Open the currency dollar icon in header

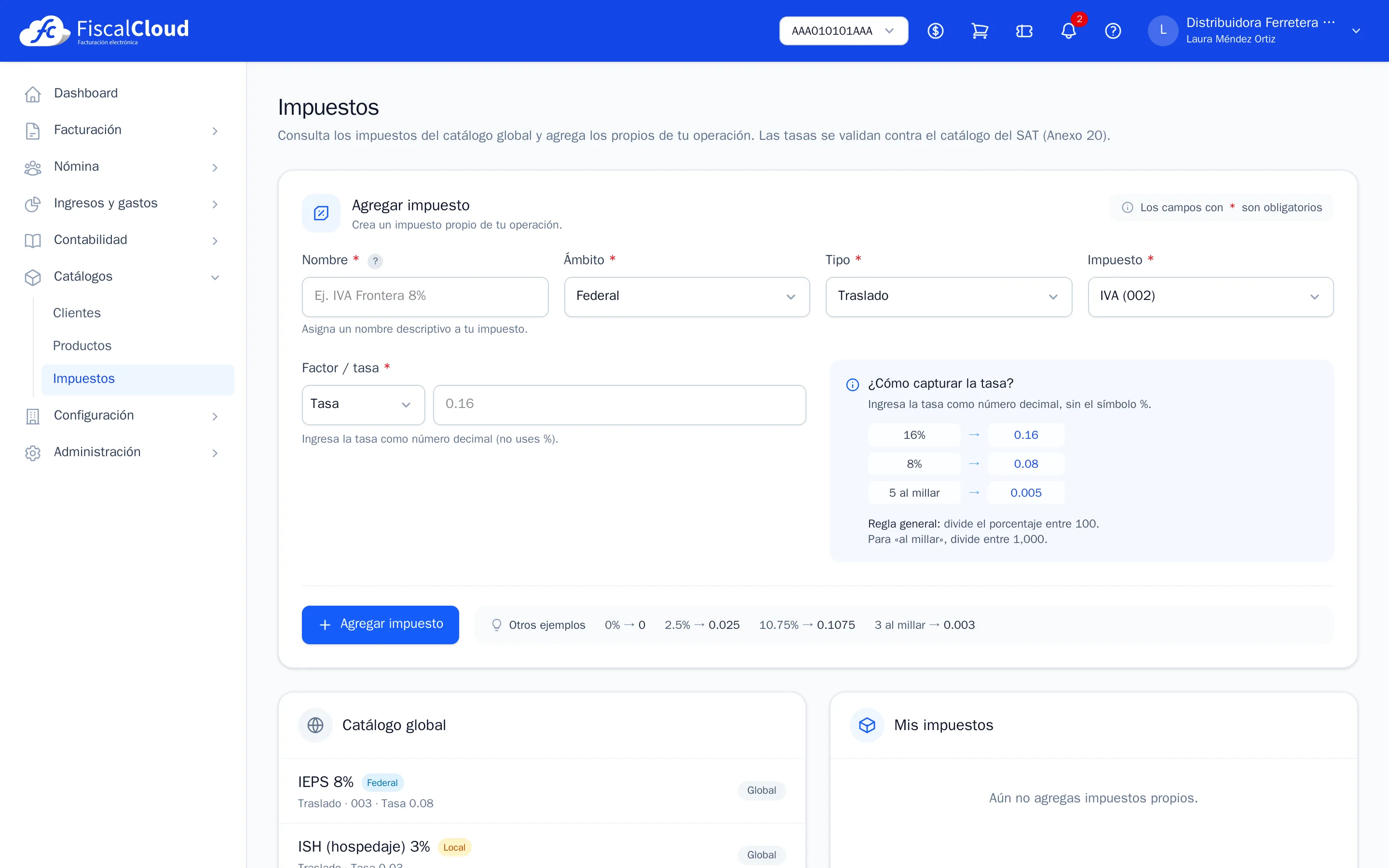point(936,31)
